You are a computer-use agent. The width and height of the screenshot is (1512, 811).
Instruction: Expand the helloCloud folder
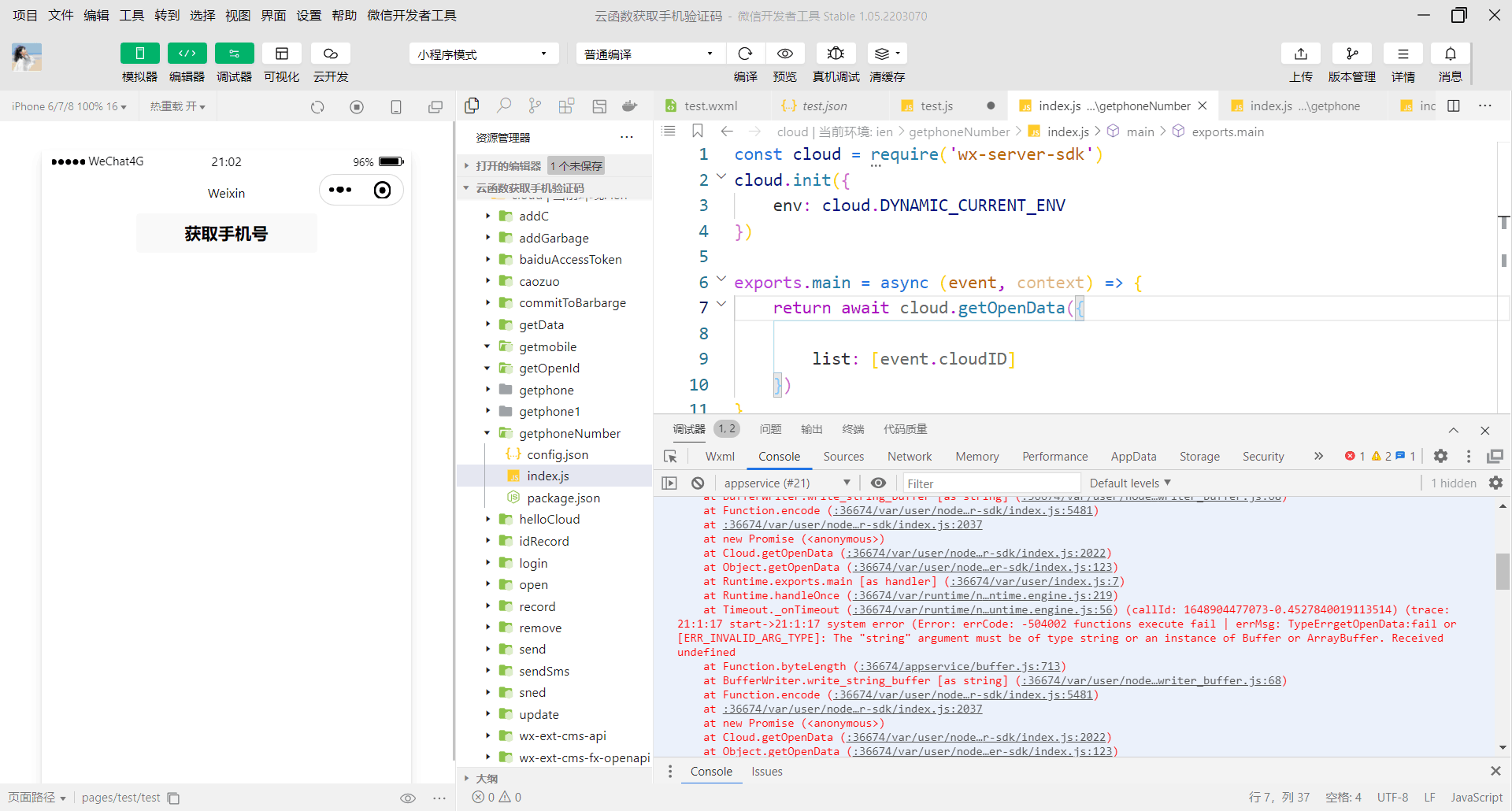(x=487, y=519)
